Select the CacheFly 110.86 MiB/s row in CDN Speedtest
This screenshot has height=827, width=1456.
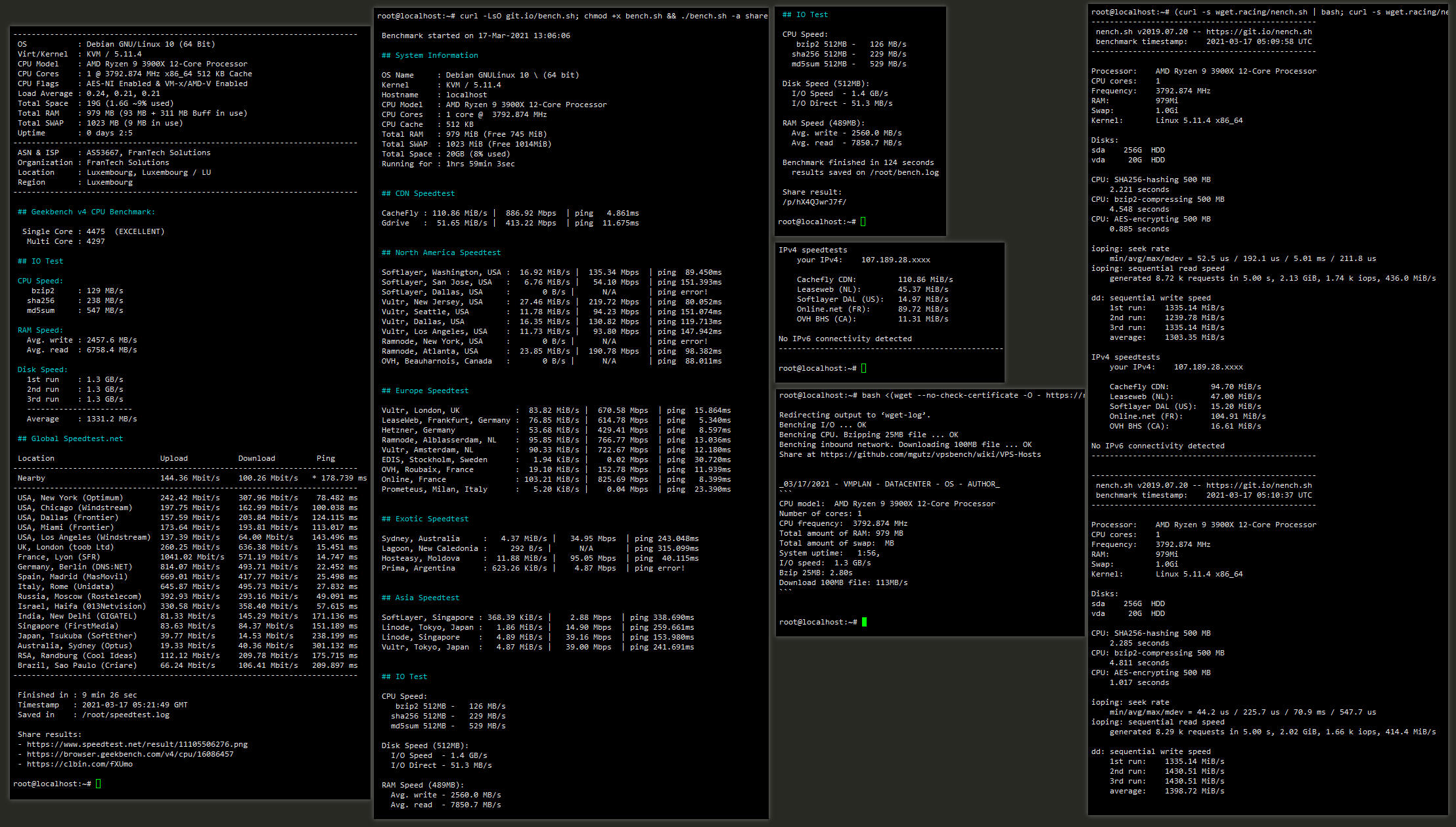pos(511,213)
